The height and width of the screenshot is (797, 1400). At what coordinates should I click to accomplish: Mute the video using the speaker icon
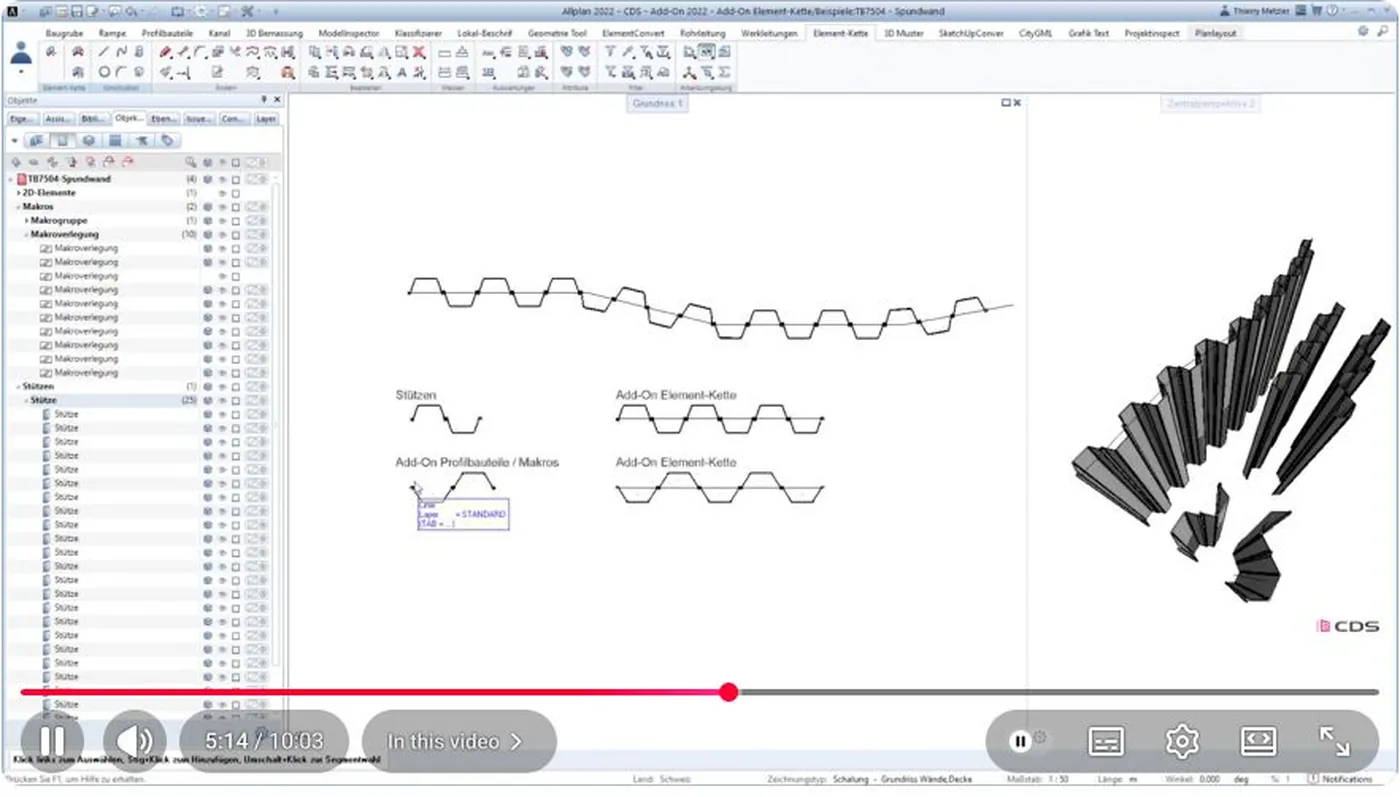point(134,741)
